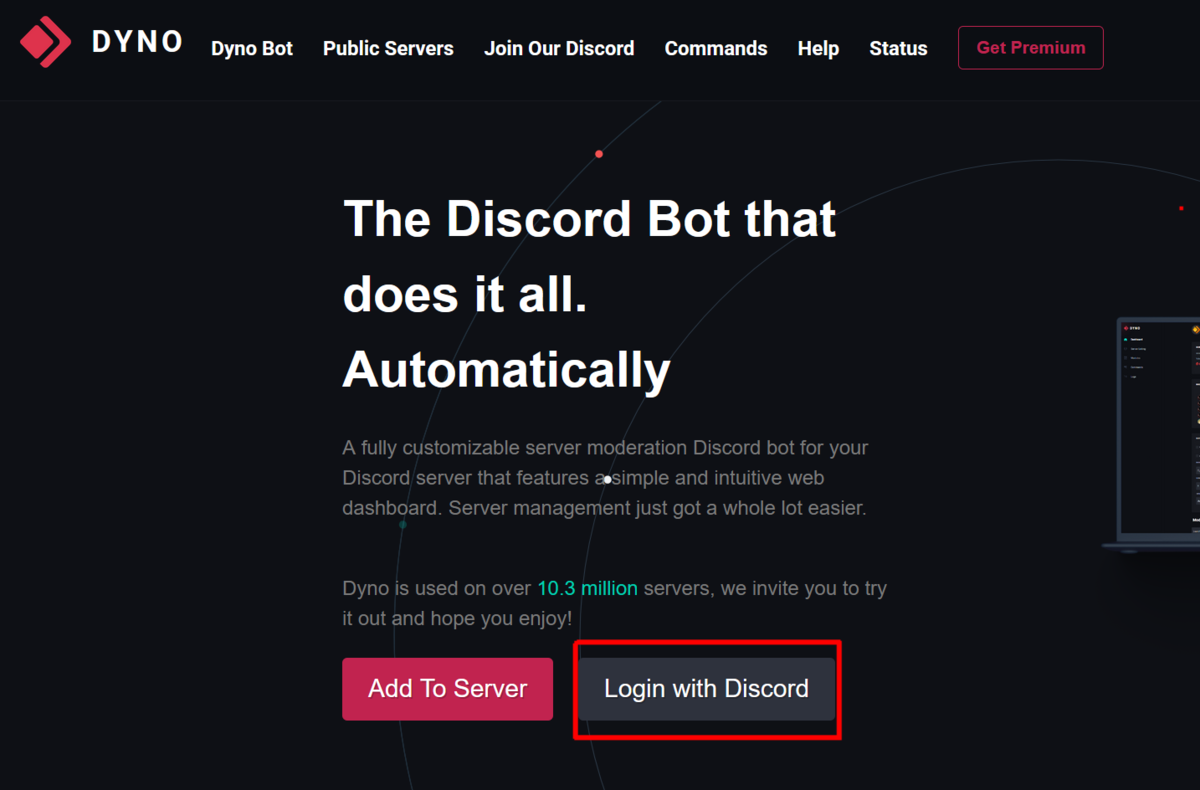Click the DYNO wordmark in the header
This screenshot has height=790, width=1200.
coord(138,42)
